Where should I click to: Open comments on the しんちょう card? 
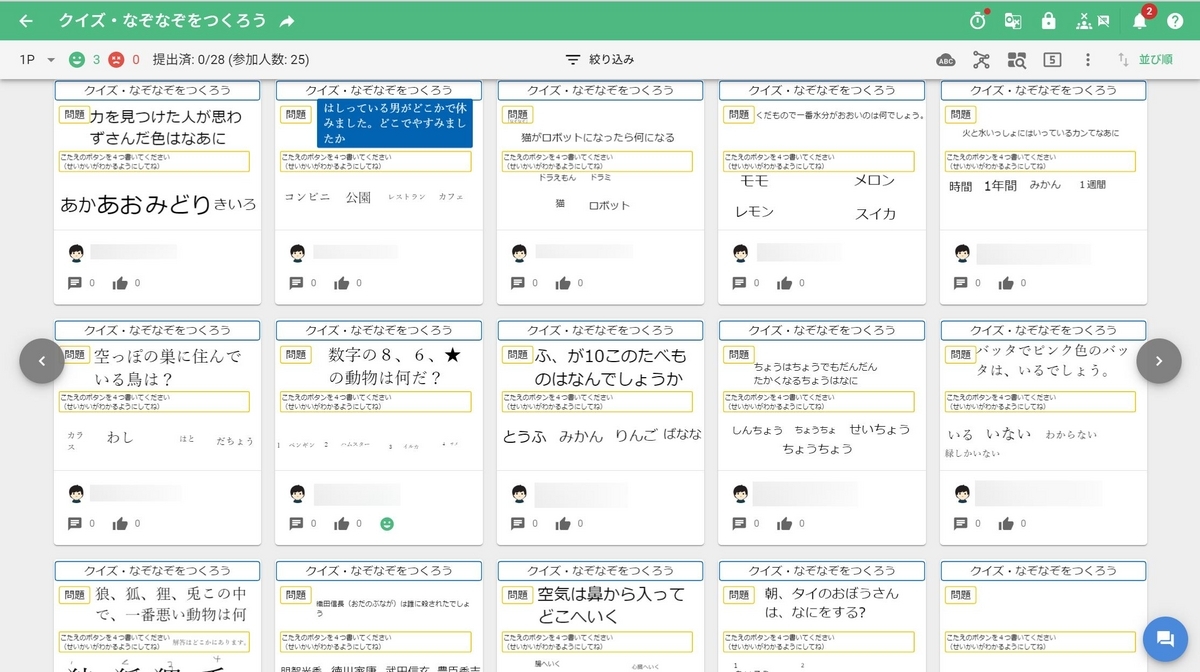(x=740, y=523)
